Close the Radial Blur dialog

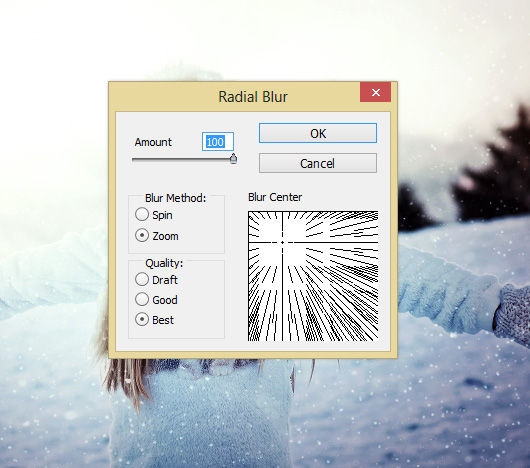click(x=375, y=92)
